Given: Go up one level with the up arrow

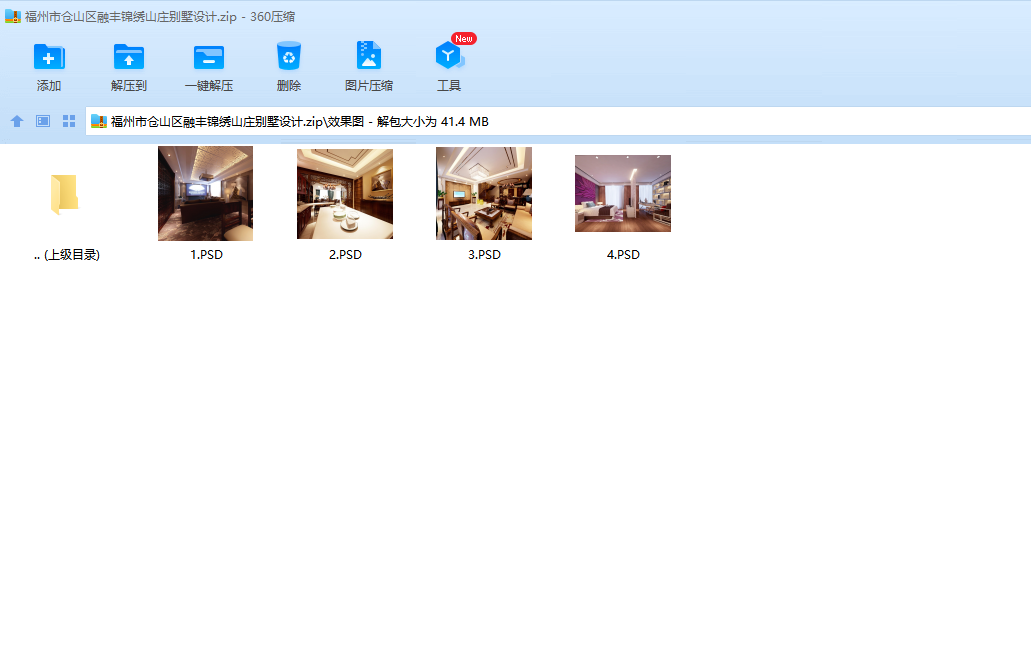Looking at the screenshot, I should coord(17,121).
